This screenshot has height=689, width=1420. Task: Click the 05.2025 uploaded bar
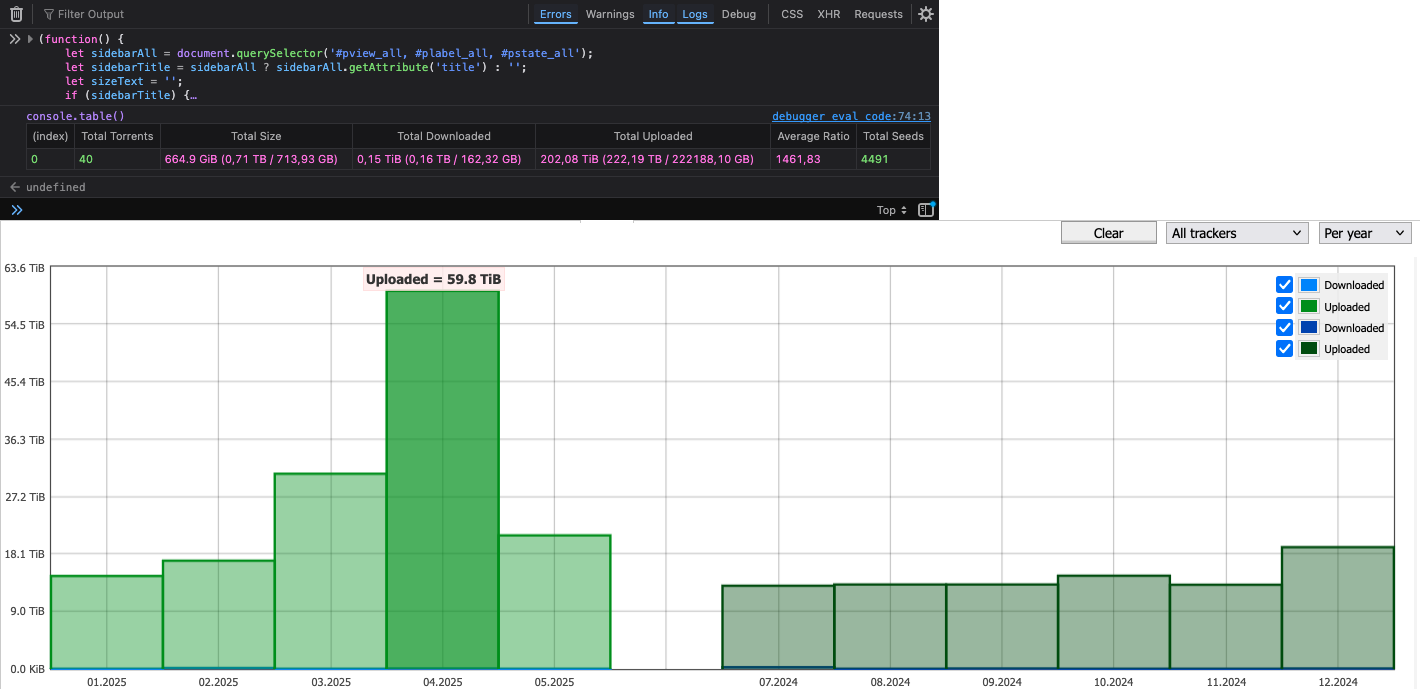554,602
